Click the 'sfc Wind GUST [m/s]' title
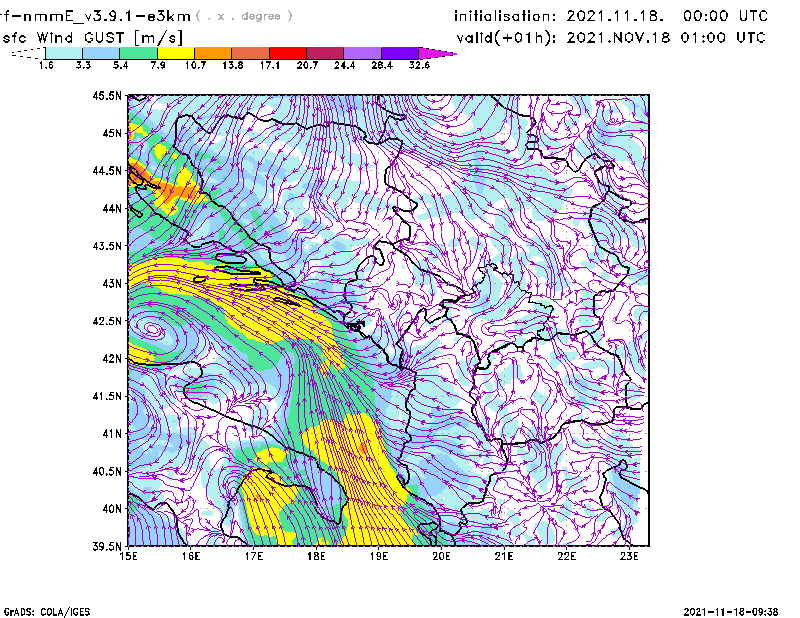Screen dimensions: 800x618 (92, 38)
